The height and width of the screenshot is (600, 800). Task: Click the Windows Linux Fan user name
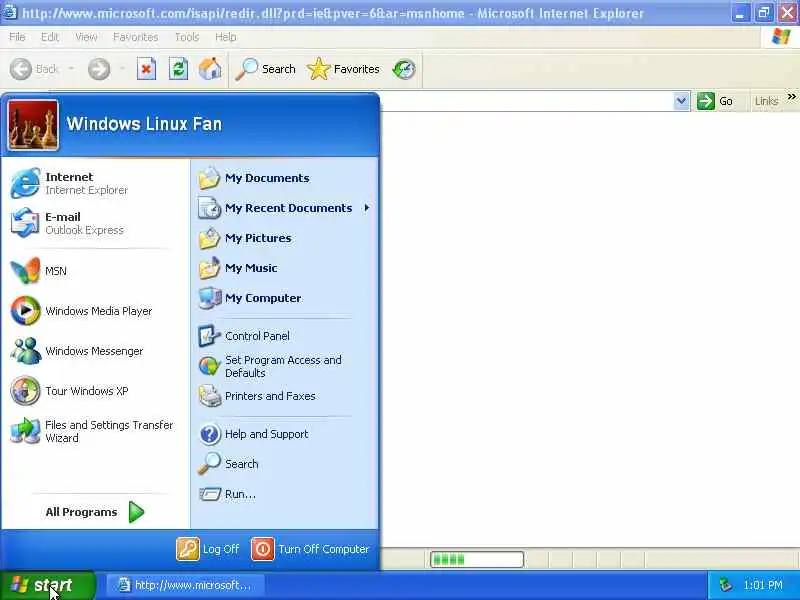tap(144, 124)
